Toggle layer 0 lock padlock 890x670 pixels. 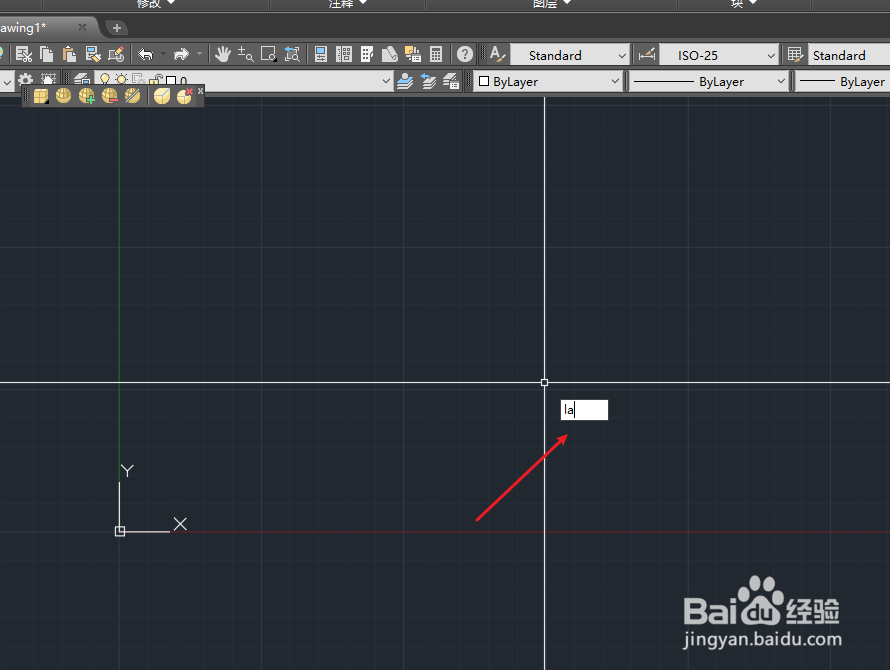point(156,79)
